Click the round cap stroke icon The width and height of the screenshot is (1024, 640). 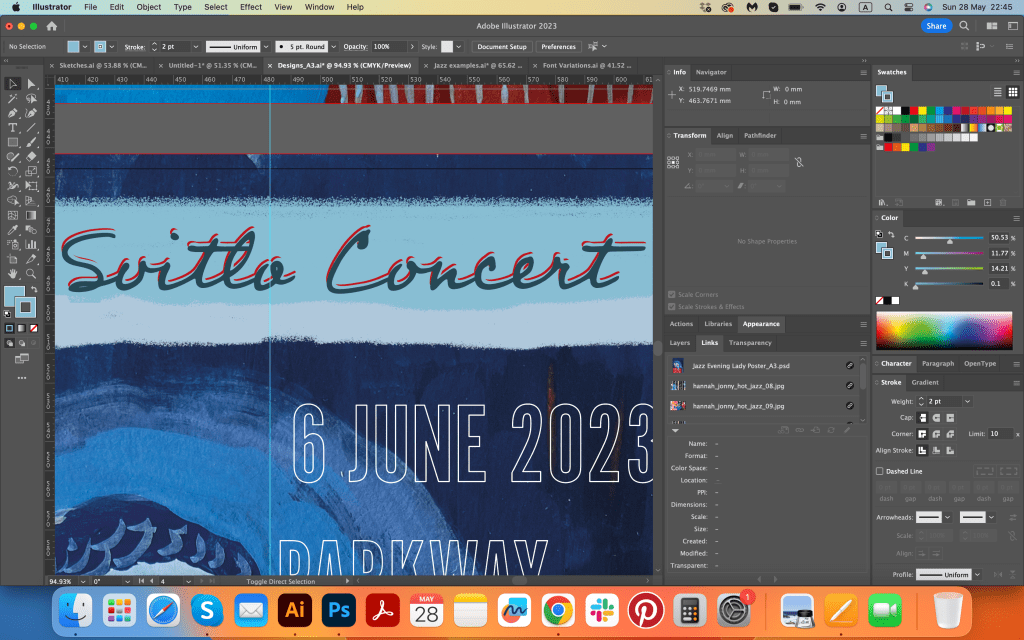click(934, 417)
